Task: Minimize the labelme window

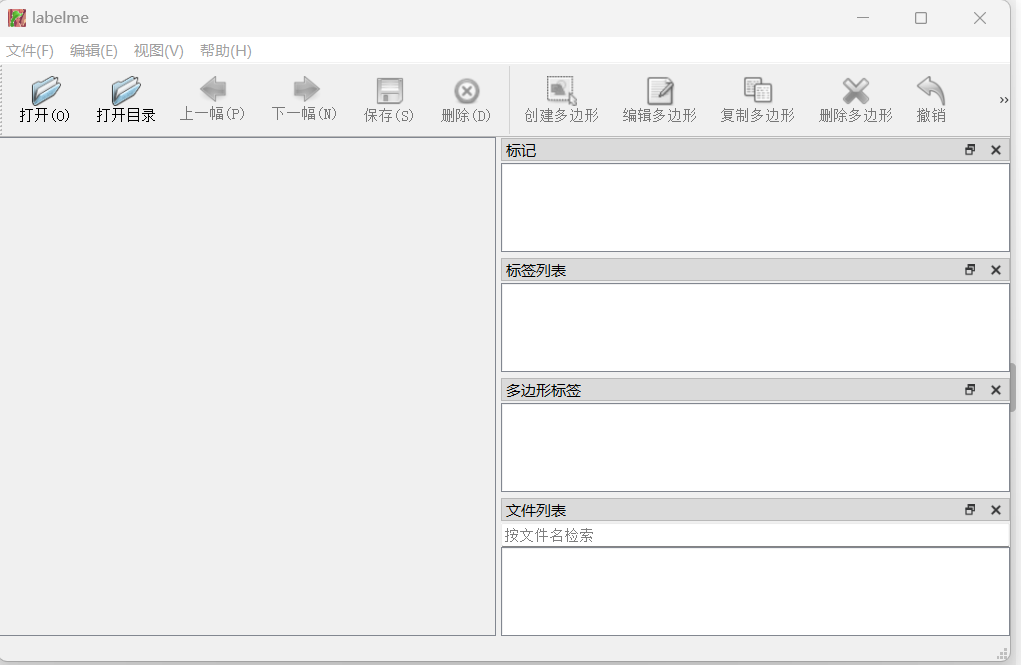Action: (863, 18)
